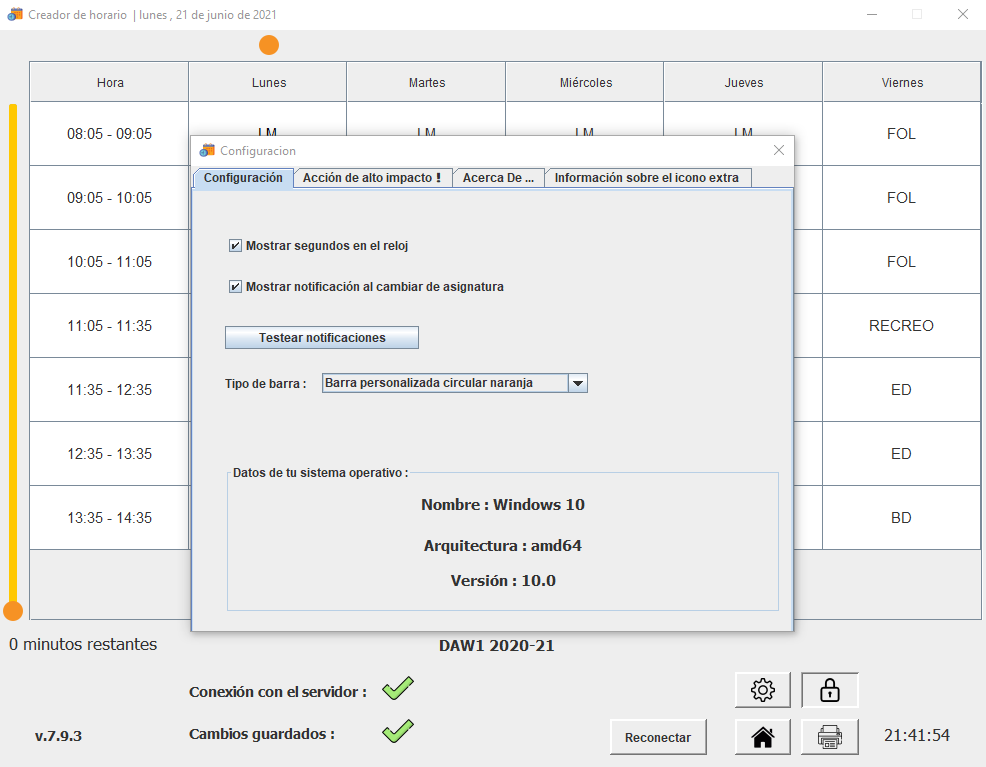Click the padlock lock icon button
The width and height of the screenshot is (986, 767).
pyautogui.click(x=829, y=690)
